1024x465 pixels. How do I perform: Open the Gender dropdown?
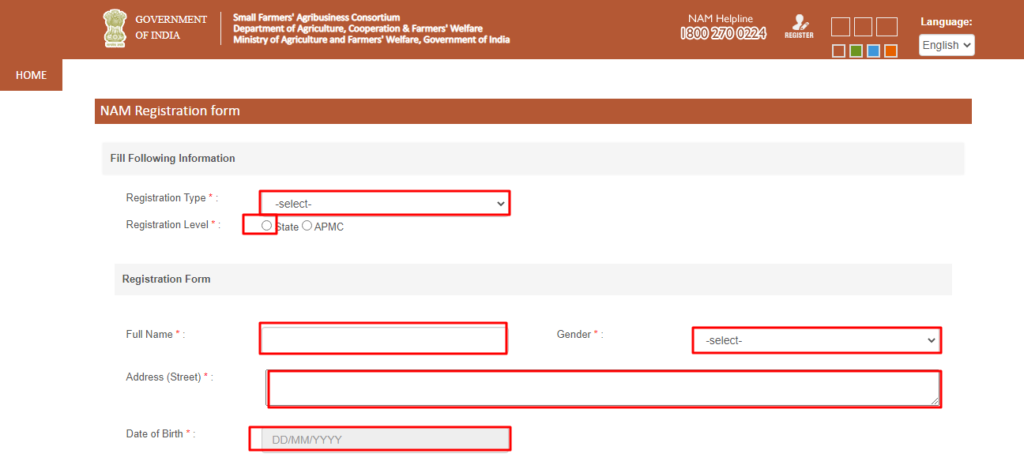(816, 340)
